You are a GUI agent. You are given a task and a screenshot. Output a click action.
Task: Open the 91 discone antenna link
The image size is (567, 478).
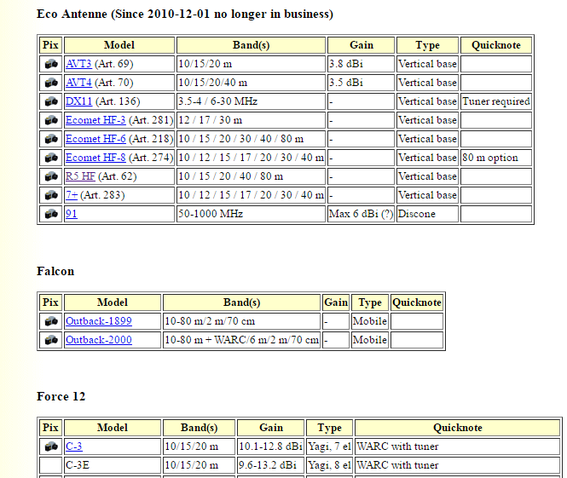pyautogui.click(x=71, y=214)
